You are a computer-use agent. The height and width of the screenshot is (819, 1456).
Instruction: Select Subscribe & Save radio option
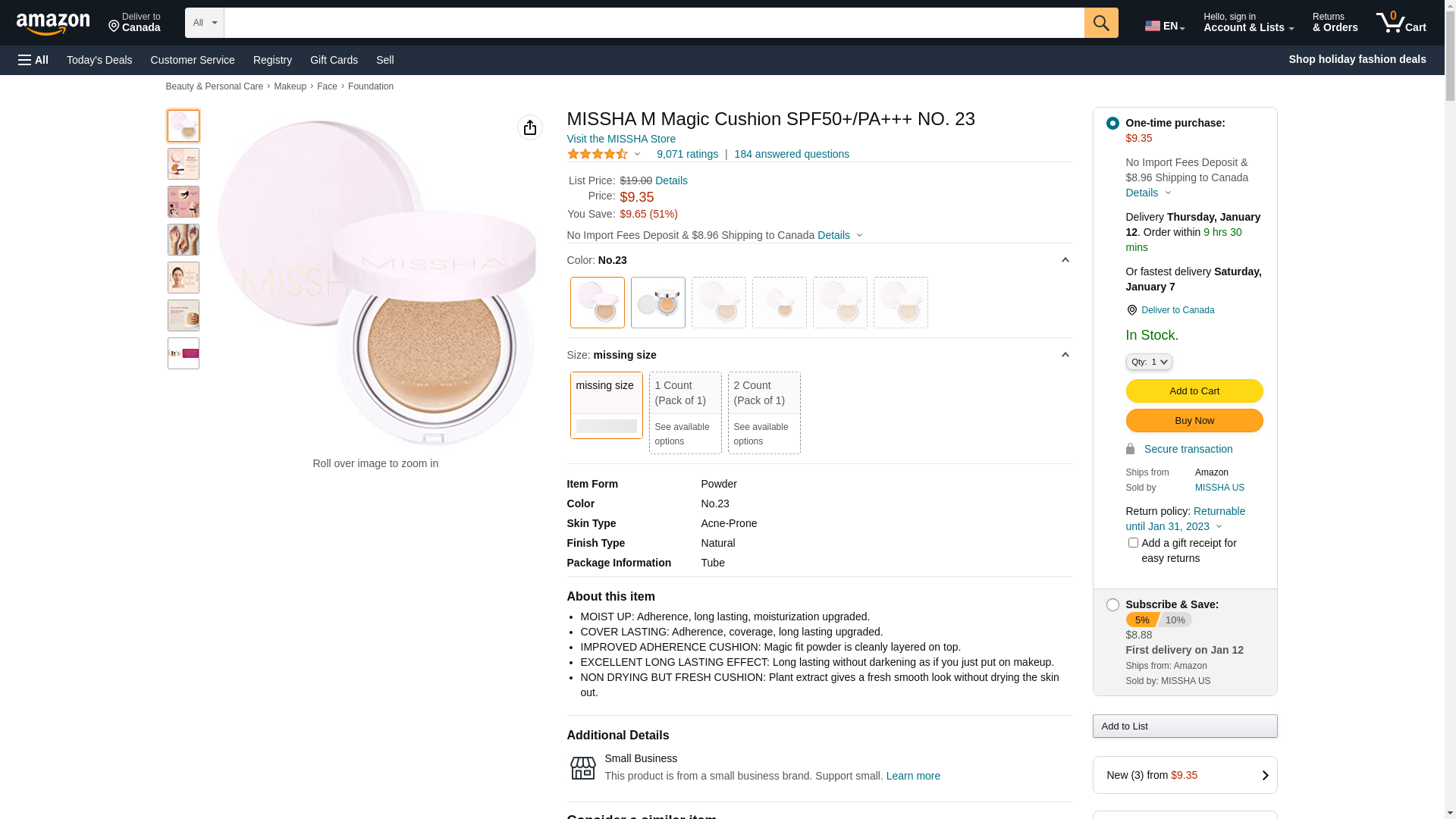[x=1112, y=604]
